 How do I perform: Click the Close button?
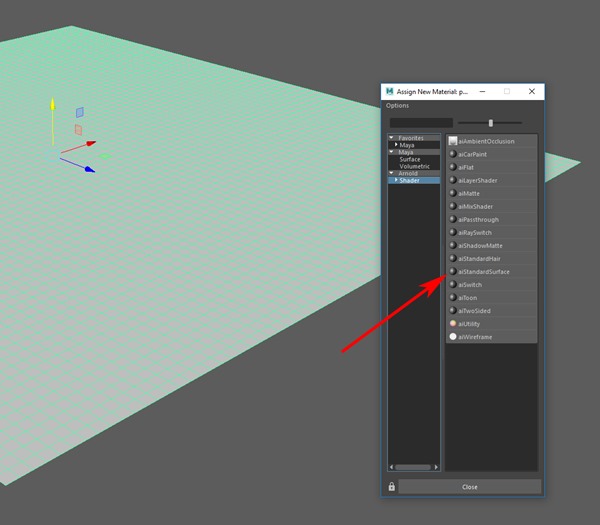click(x=470, y=487)
